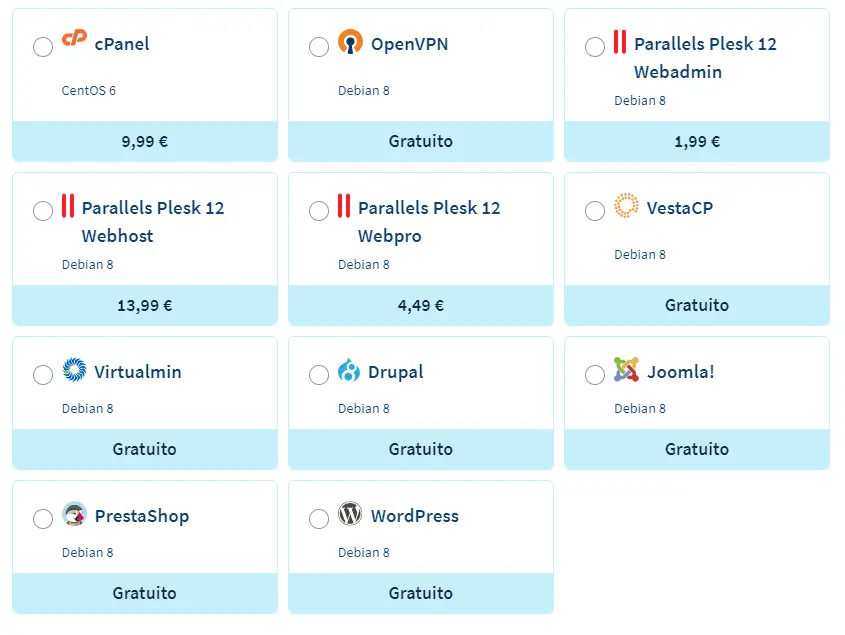The image size is (845, 635).
Task: Click the Joomla! logo icon
Action: click(626, 370)
